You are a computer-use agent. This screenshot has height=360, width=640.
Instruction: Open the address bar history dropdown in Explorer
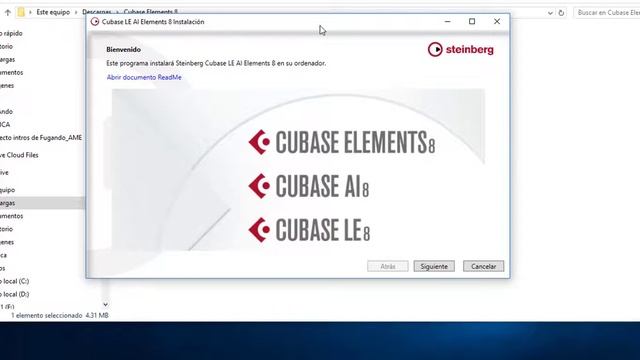point(550,13)
